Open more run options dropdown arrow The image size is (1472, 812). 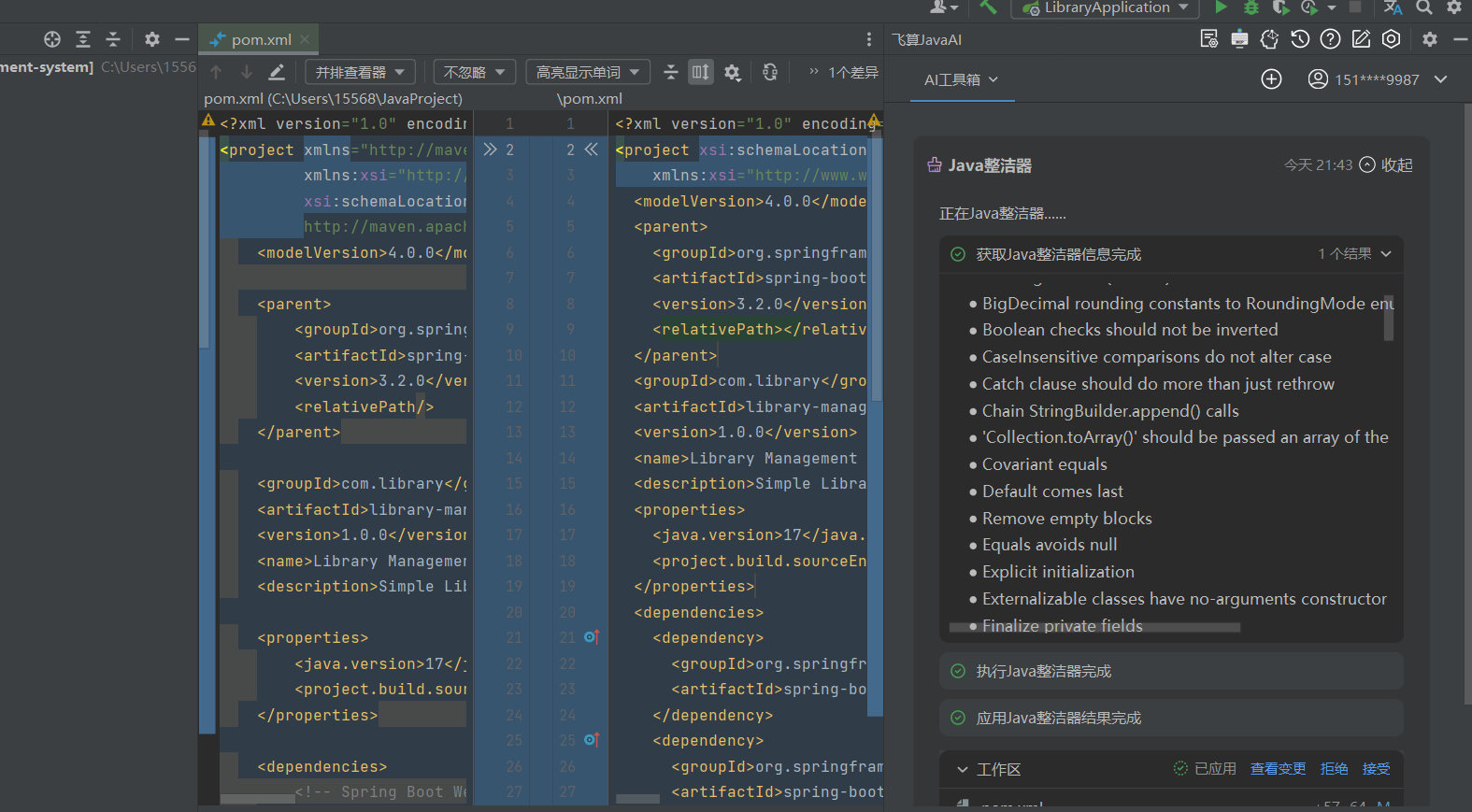click(1332, 7)
